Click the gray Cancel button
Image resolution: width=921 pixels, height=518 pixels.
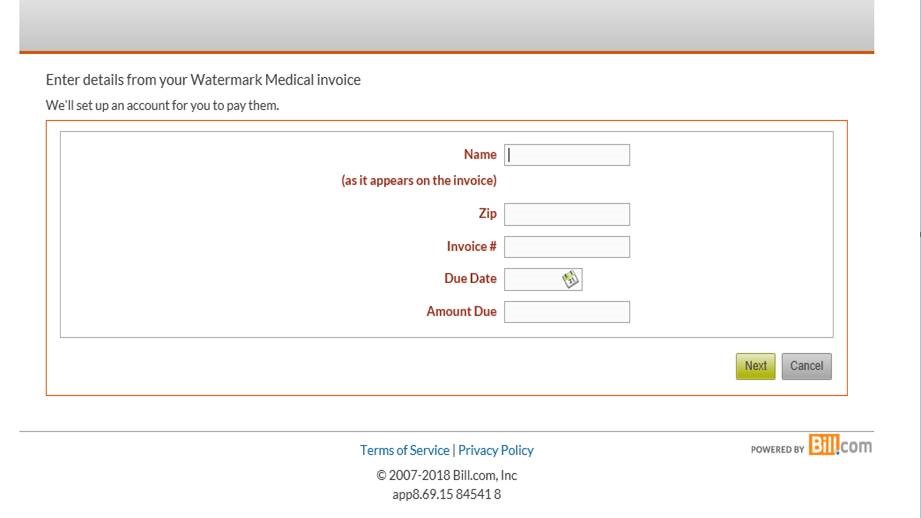coord(806,366)
